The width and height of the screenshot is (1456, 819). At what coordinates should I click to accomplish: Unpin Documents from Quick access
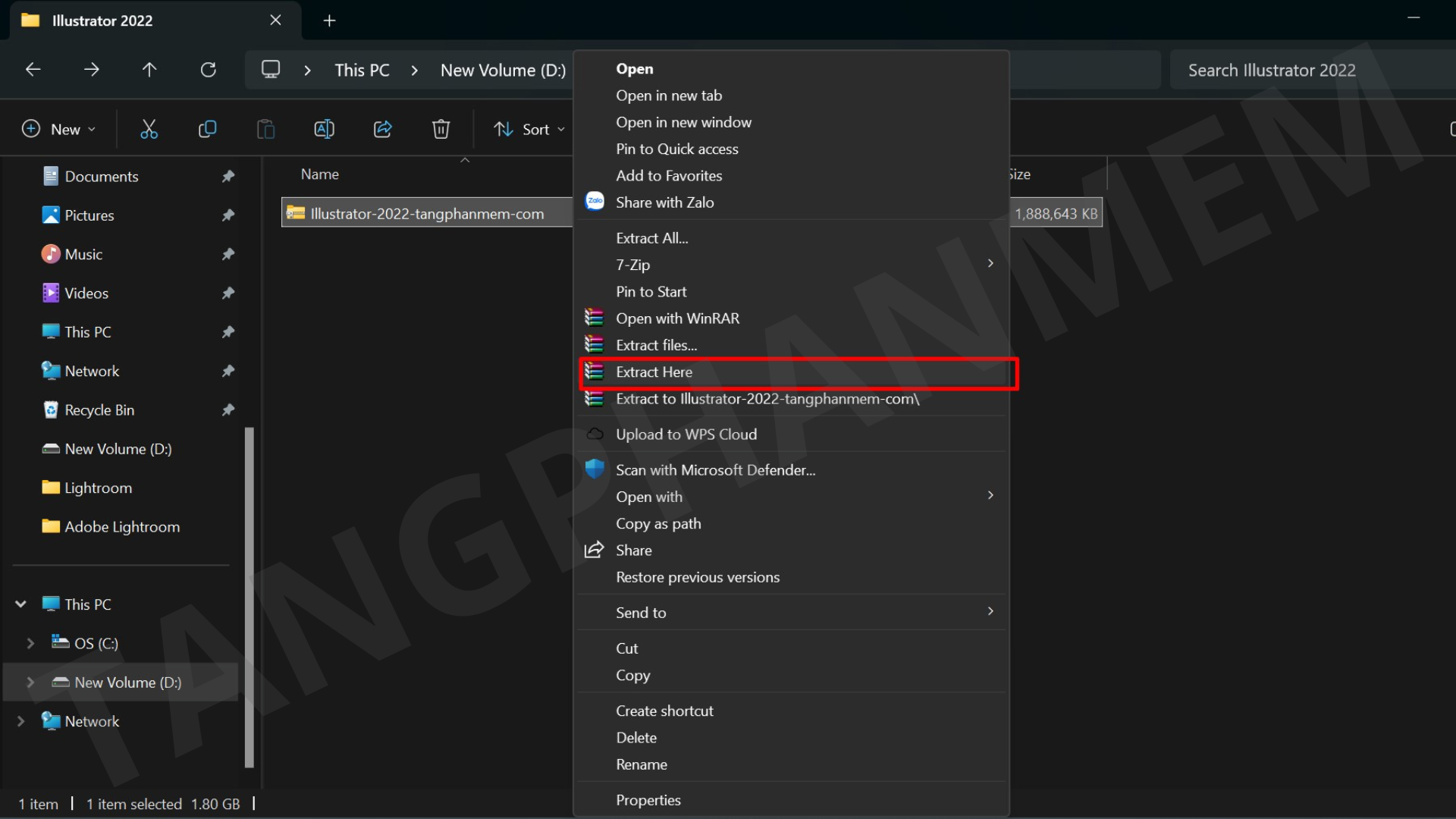coord(227,177)
